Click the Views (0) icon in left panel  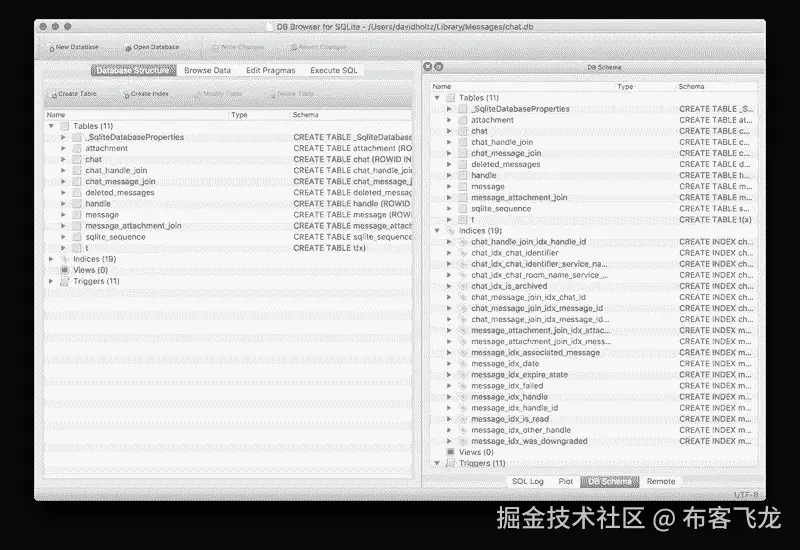click(x=65, y=270)
